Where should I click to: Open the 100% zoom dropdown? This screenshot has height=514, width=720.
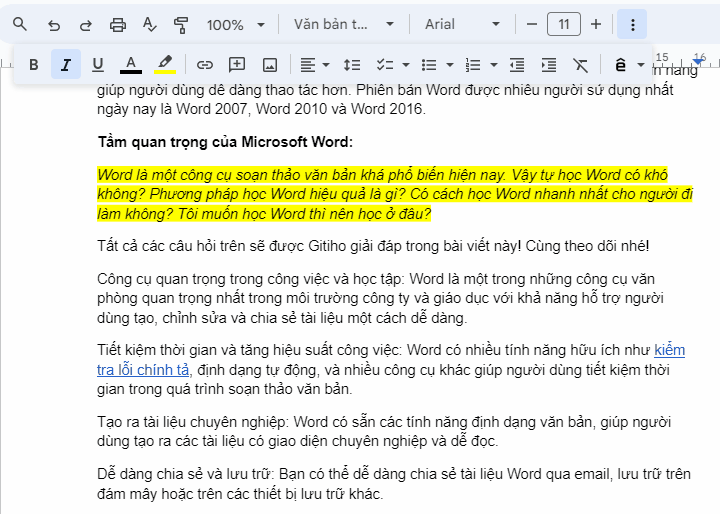point(236,24)
